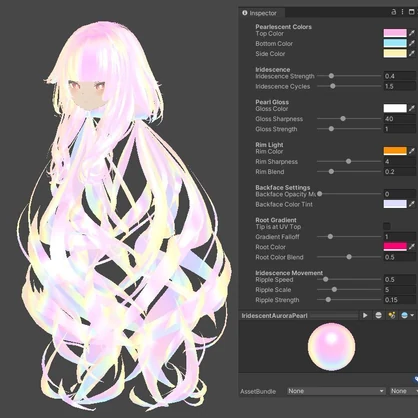The height and width of the screenshot is (418, 418).
Task: Click the Rim Sharpness value field
Action: (x=400, y=161)
